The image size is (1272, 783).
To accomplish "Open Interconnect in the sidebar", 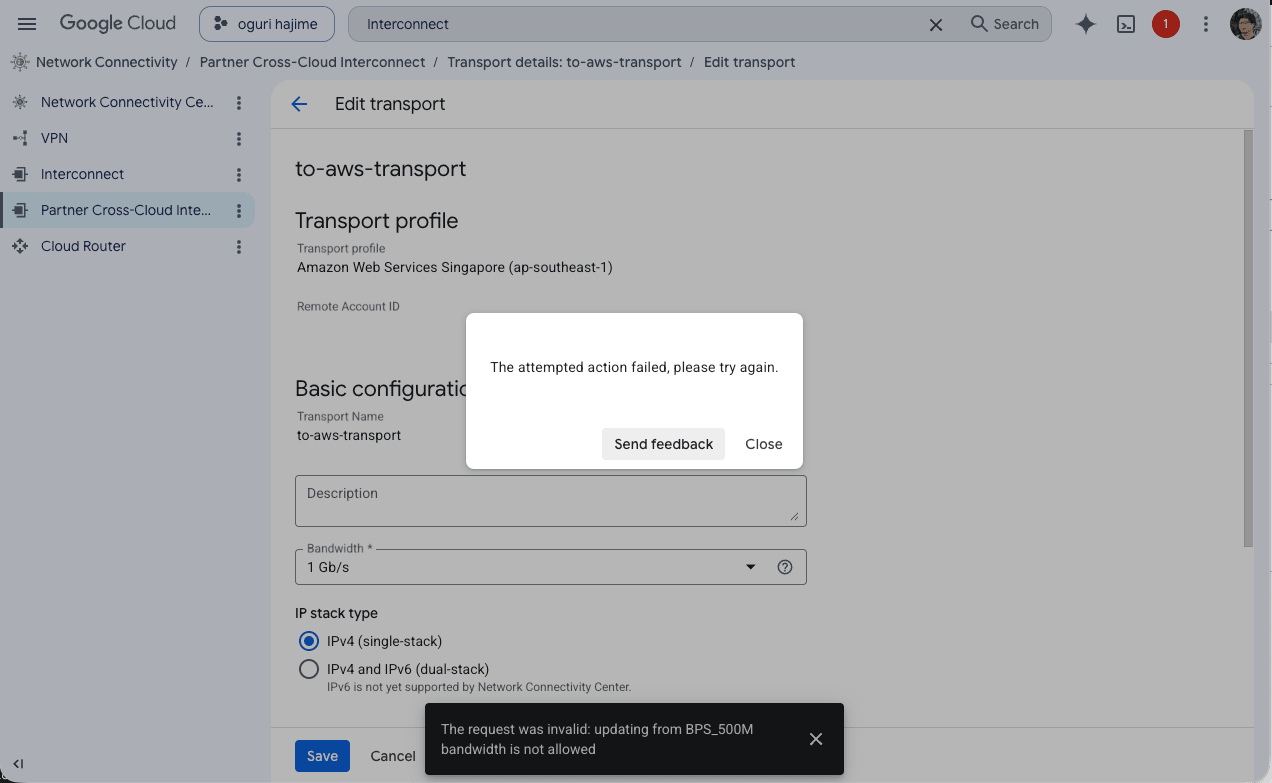I will coord(127,174).
